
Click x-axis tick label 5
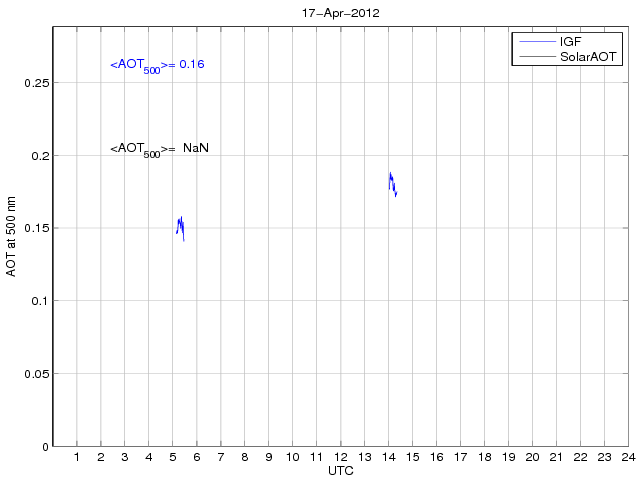(x=173, y=457)
